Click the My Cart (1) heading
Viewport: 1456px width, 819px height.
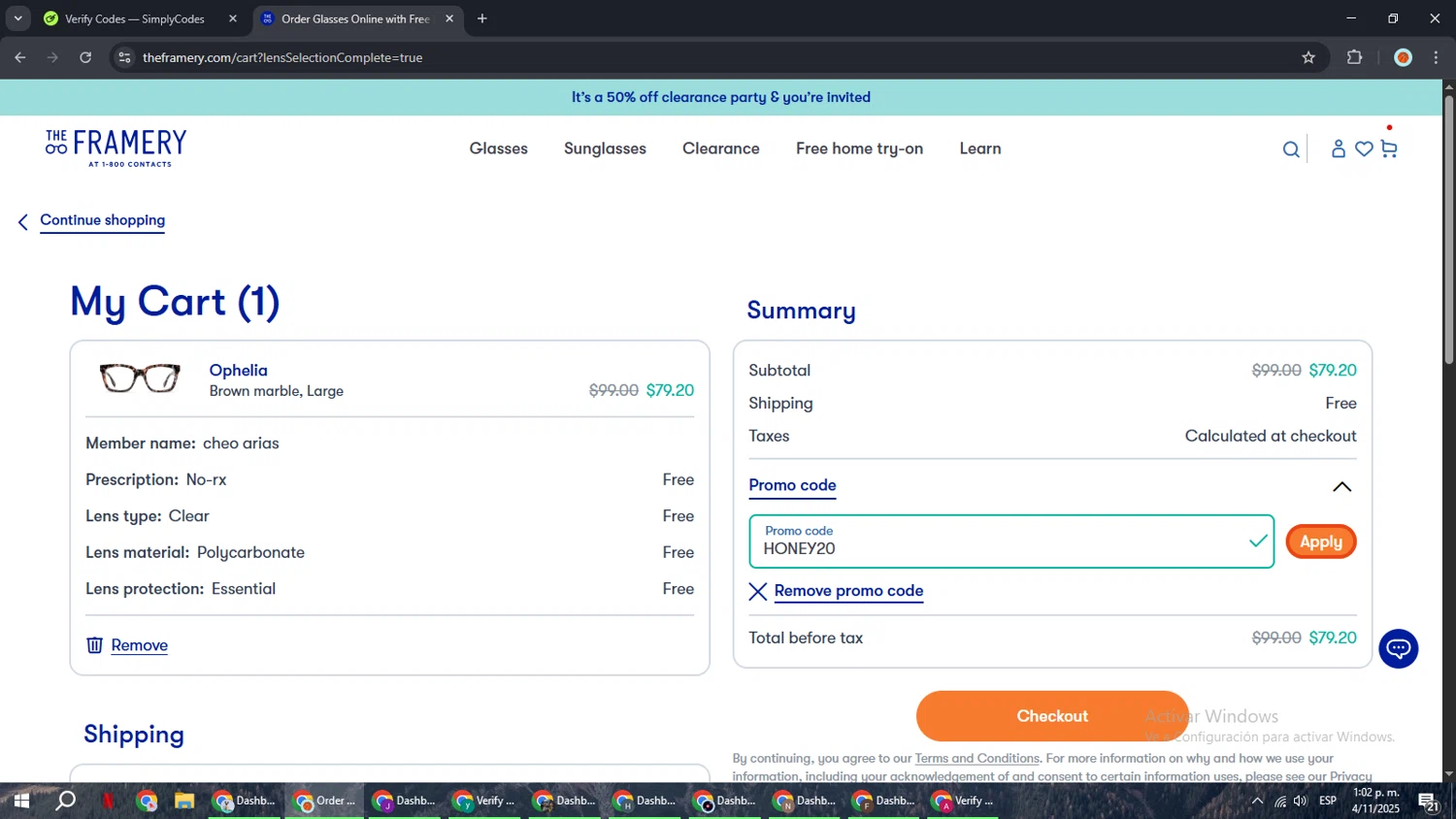175,302
